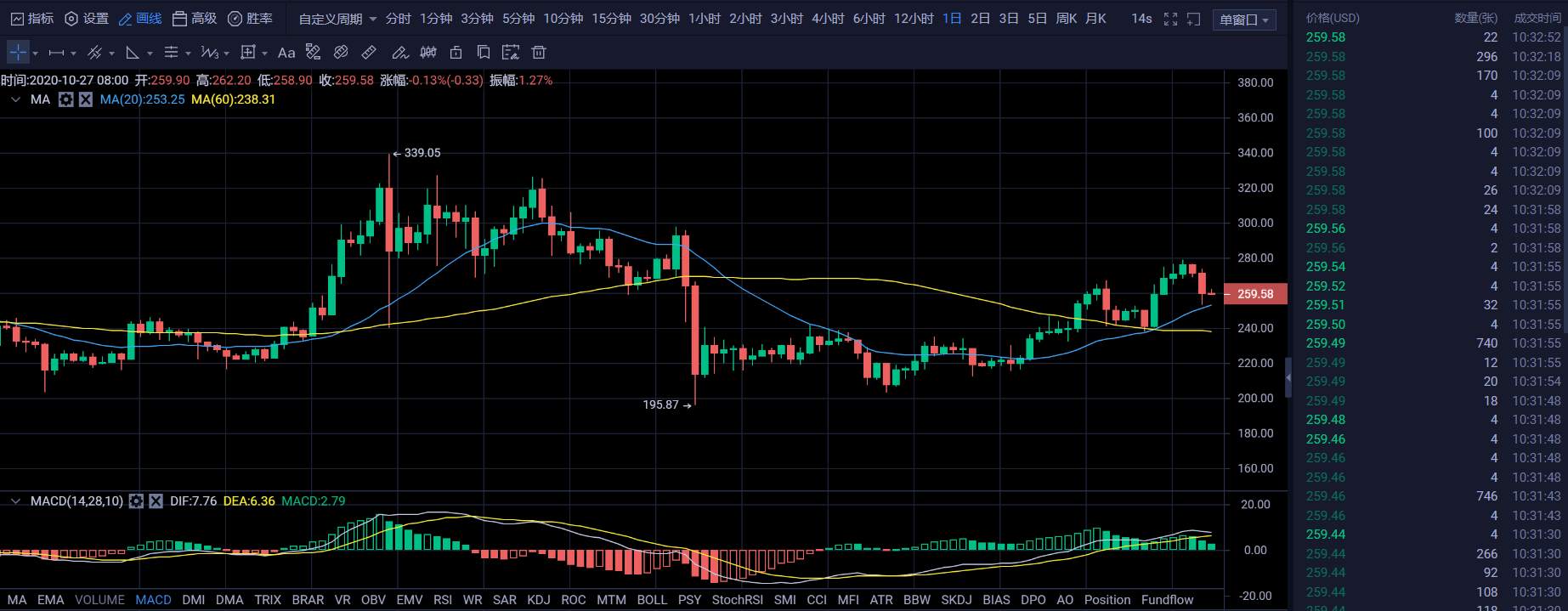This screenshot has height=611, width=1568.
Task: Switch to the 分时 timeframe
Action: click(x=398, y=19)
